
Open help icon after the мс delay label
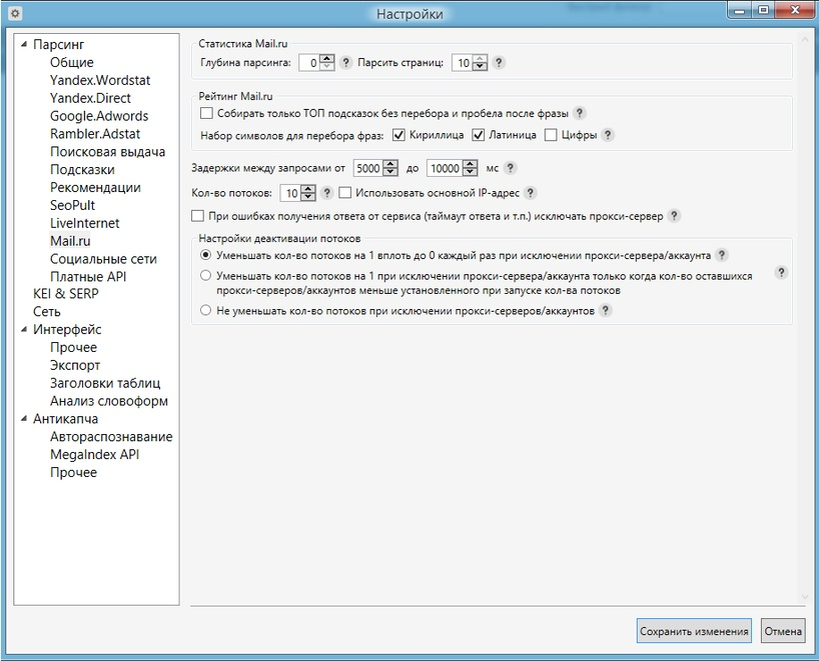510,168
